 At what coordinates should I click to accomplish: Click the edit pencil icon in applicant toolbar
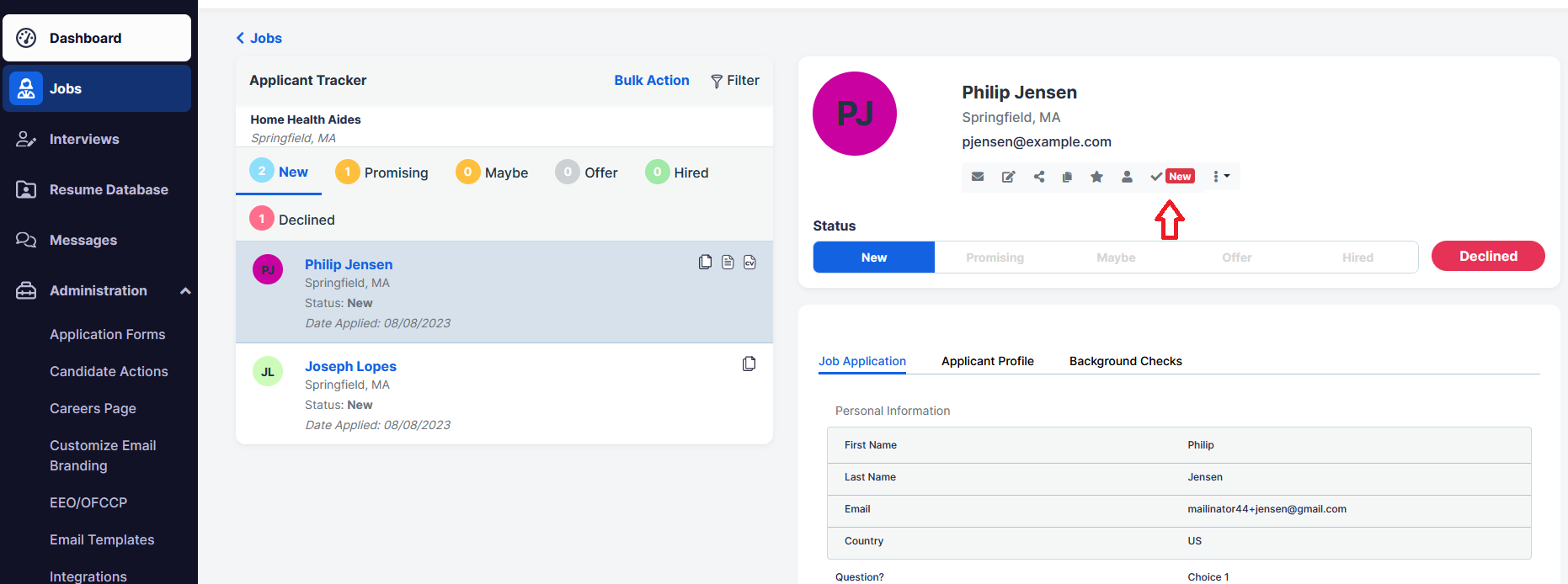[x=1008, y=177]
